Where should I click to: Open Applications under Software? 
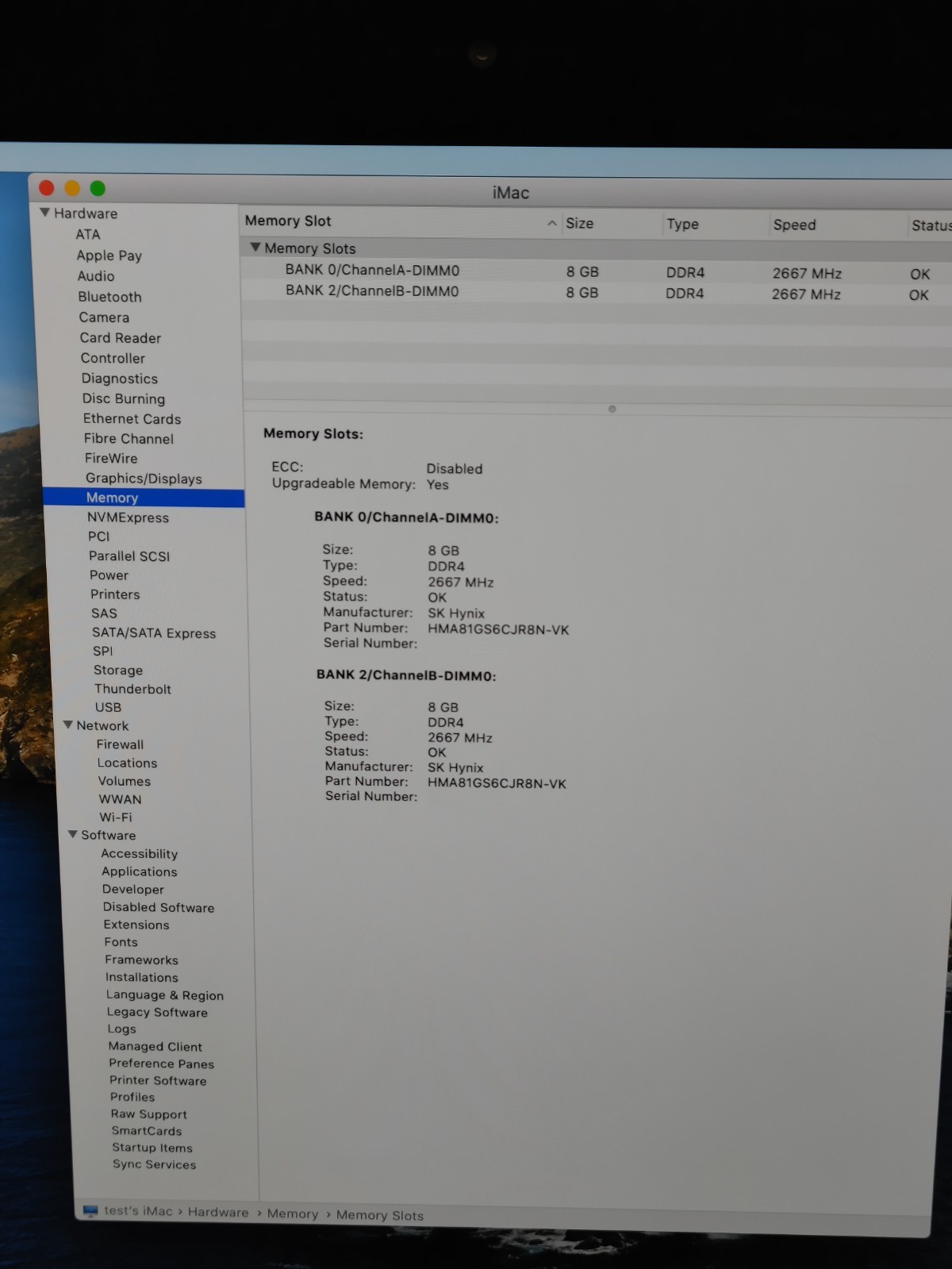[139, 871]
